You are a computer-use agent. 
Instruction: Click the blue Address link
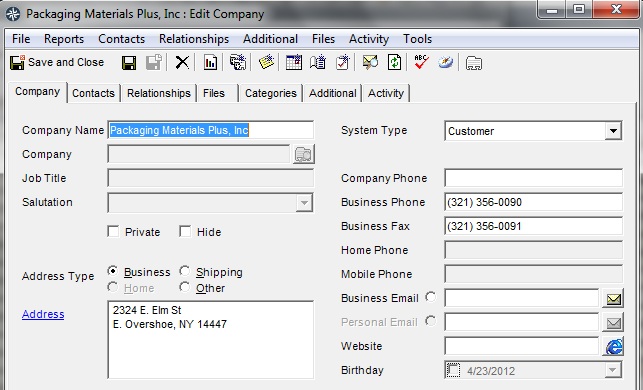[x=43, y=314]
